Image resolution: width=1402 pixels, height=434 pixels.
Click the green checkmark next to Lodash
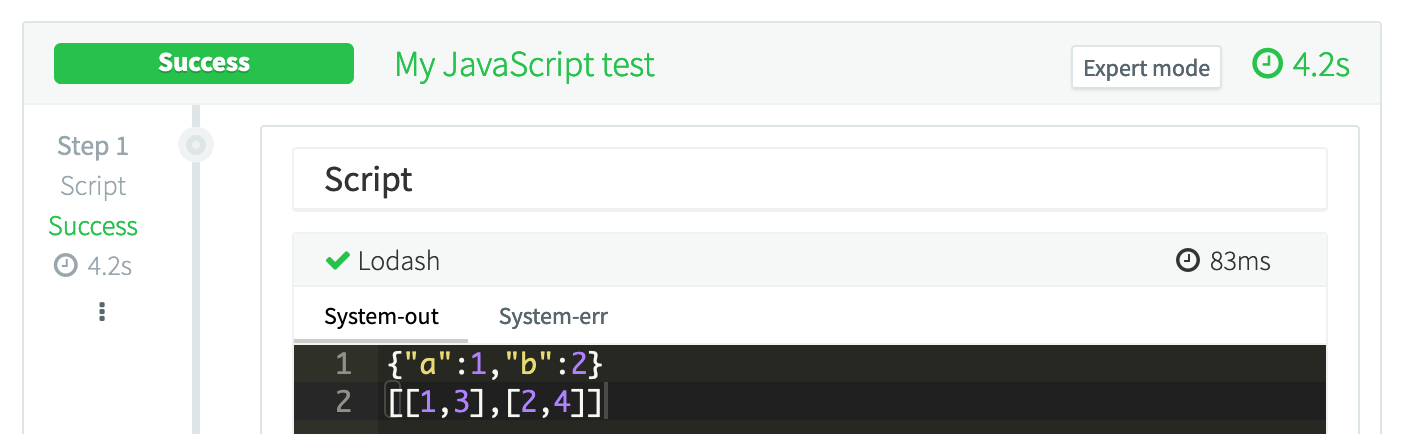coord(337,262)
